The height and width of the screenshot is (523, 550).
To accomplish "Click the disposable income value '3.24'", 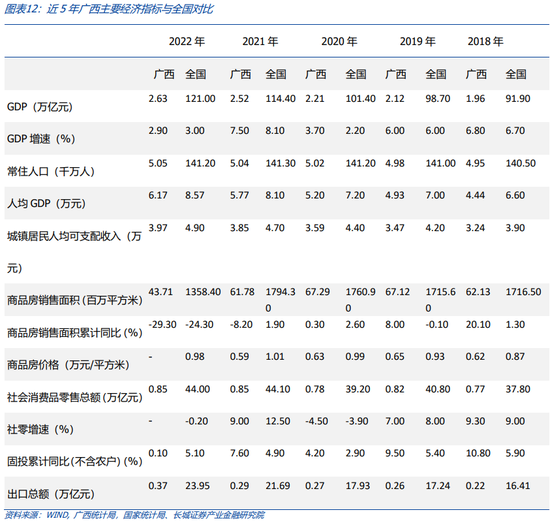I will [x=475, y=228].
